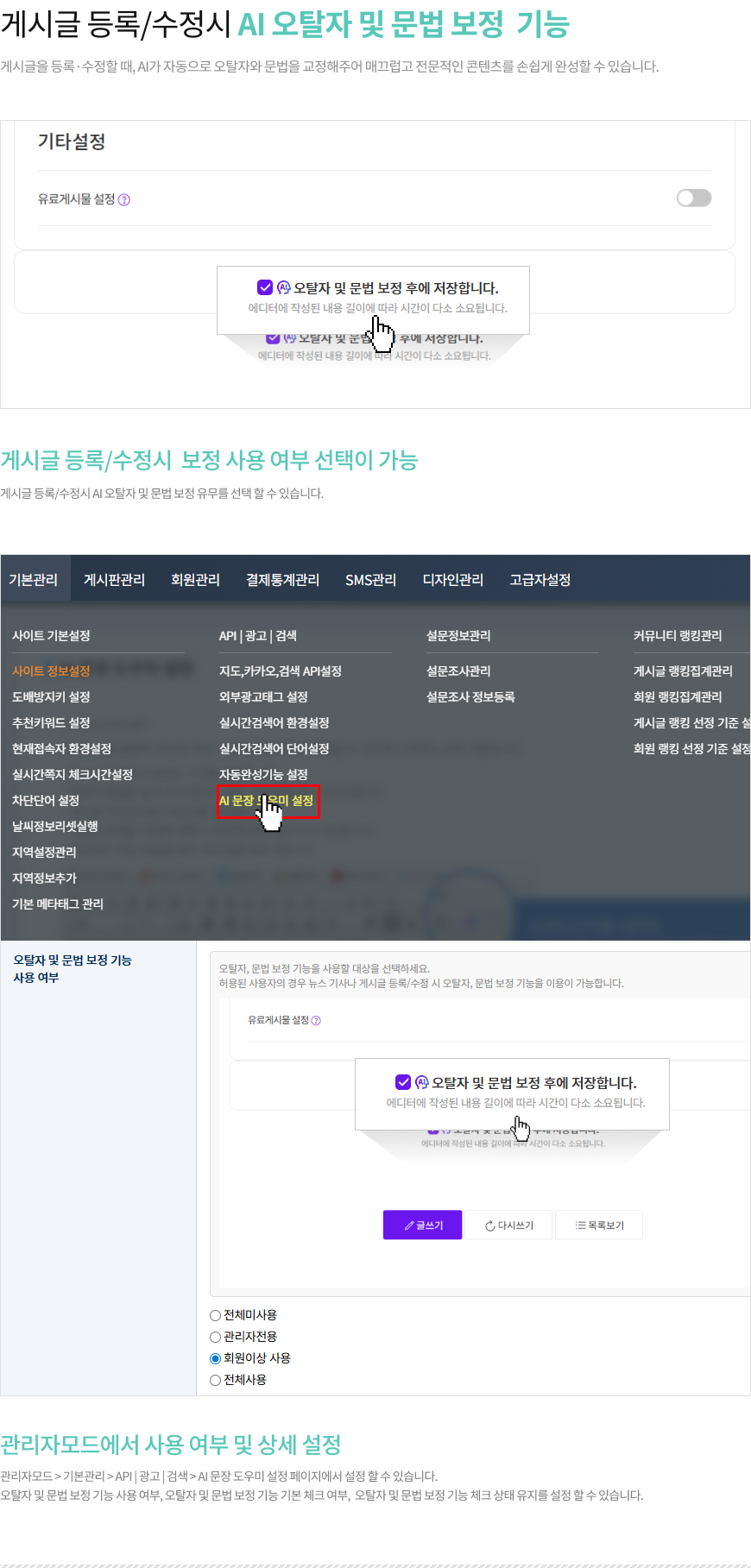Select the 전체미사용 radio option
Image resolution: width=751 pixels, height=1568 pixels.
pyautogui.click(x=216, y=1315)
